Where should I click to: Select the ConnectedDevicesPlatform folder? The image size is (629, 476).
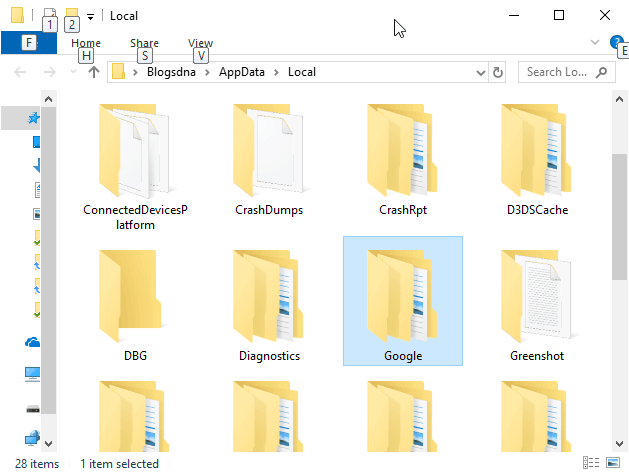(135, 167)
